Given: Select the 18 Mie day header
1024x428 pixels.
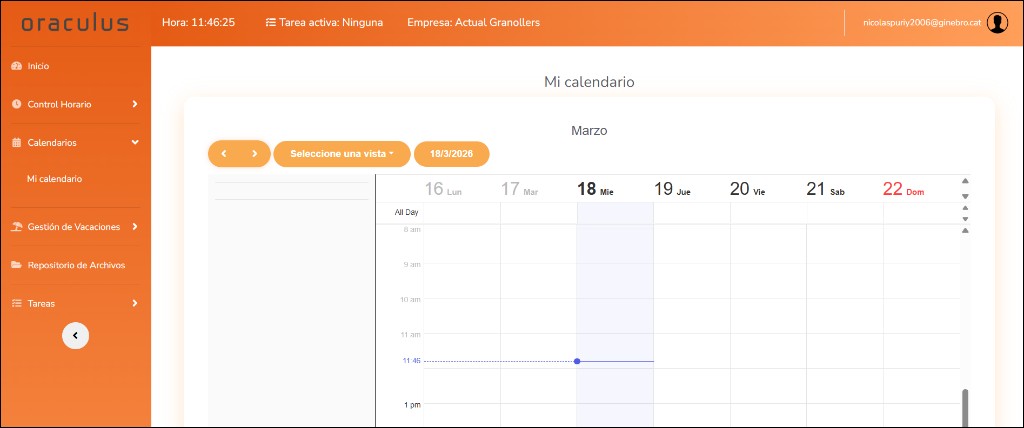Looking at the screenshot, I should pyautogui.click(x=596, y=189).
